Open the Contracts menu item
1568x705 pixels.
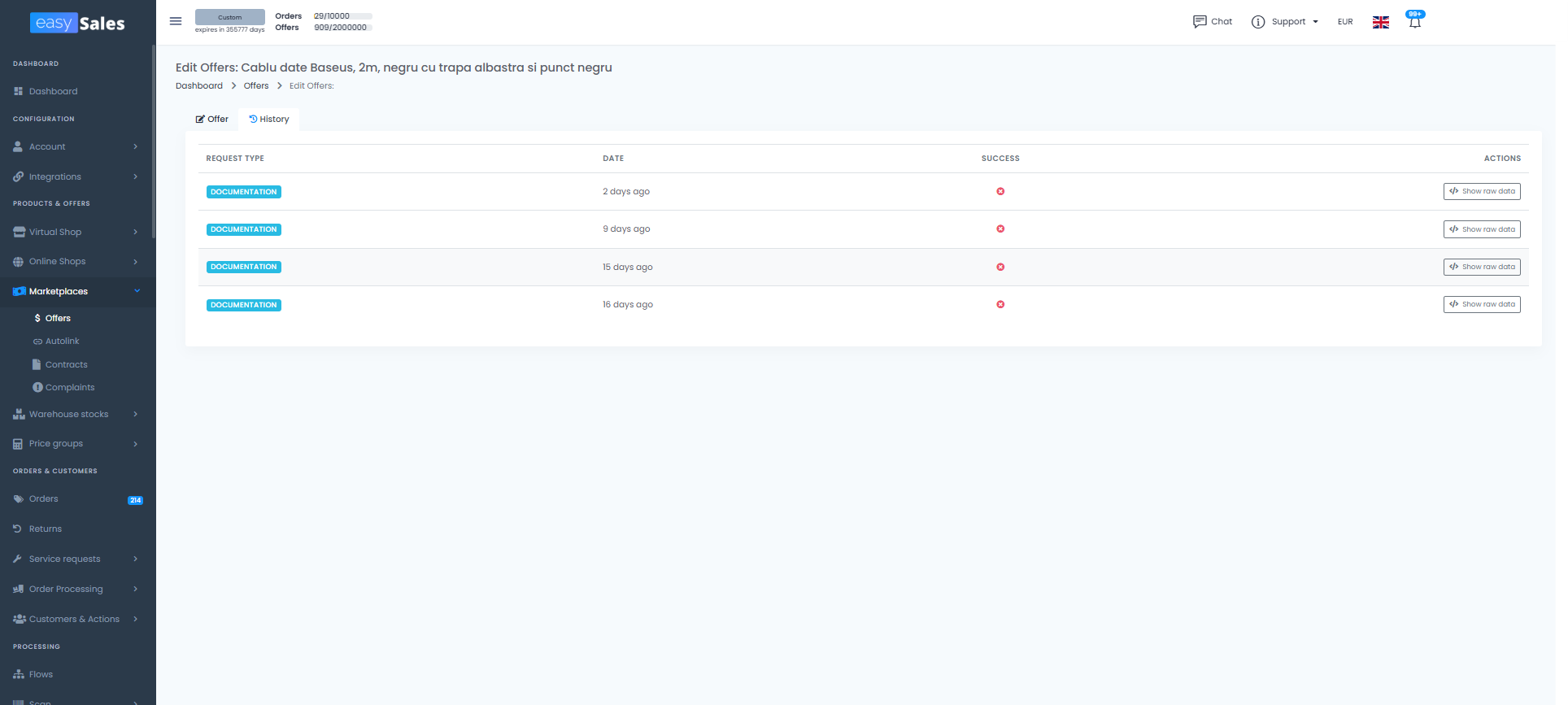point(66,364)
